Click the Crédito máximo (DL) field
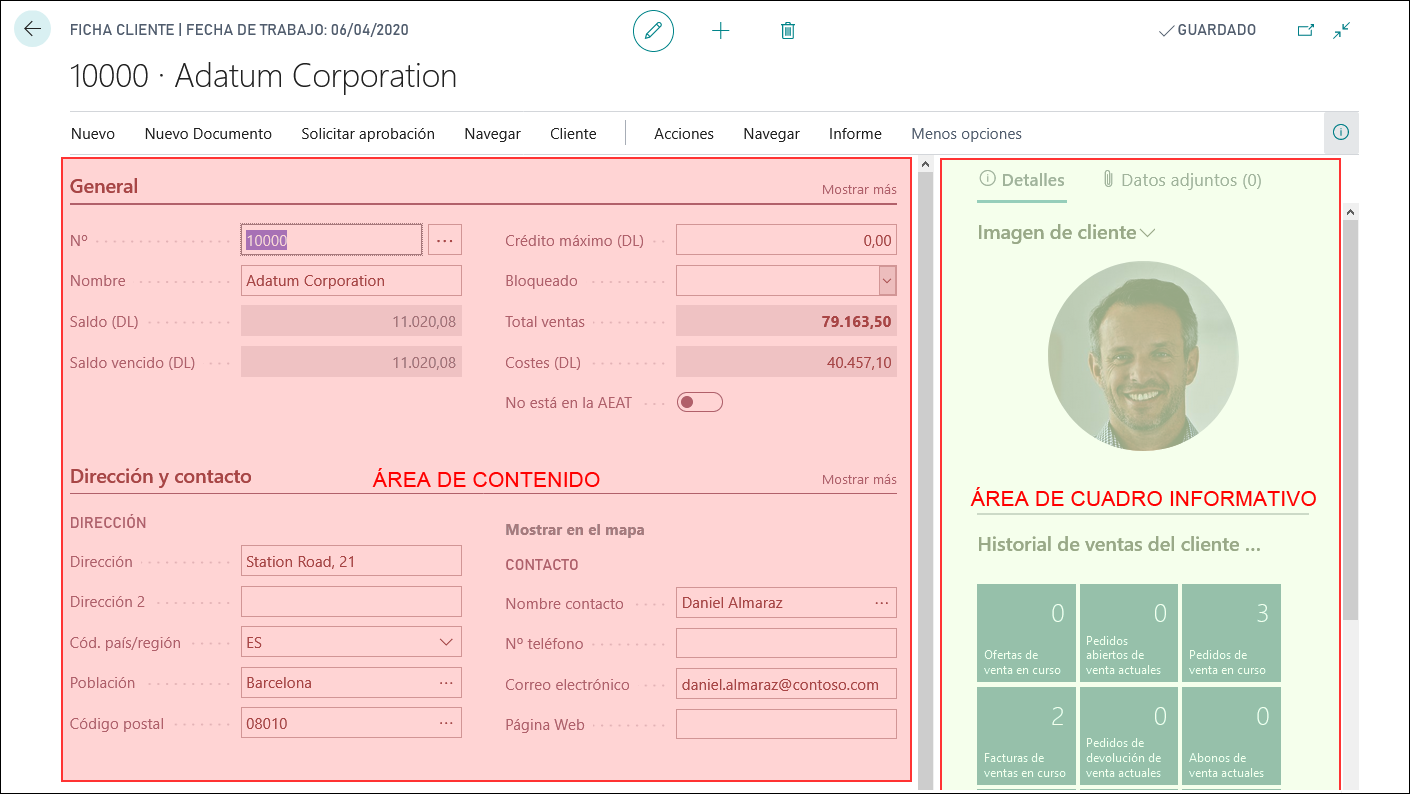 tap(786, 240)
